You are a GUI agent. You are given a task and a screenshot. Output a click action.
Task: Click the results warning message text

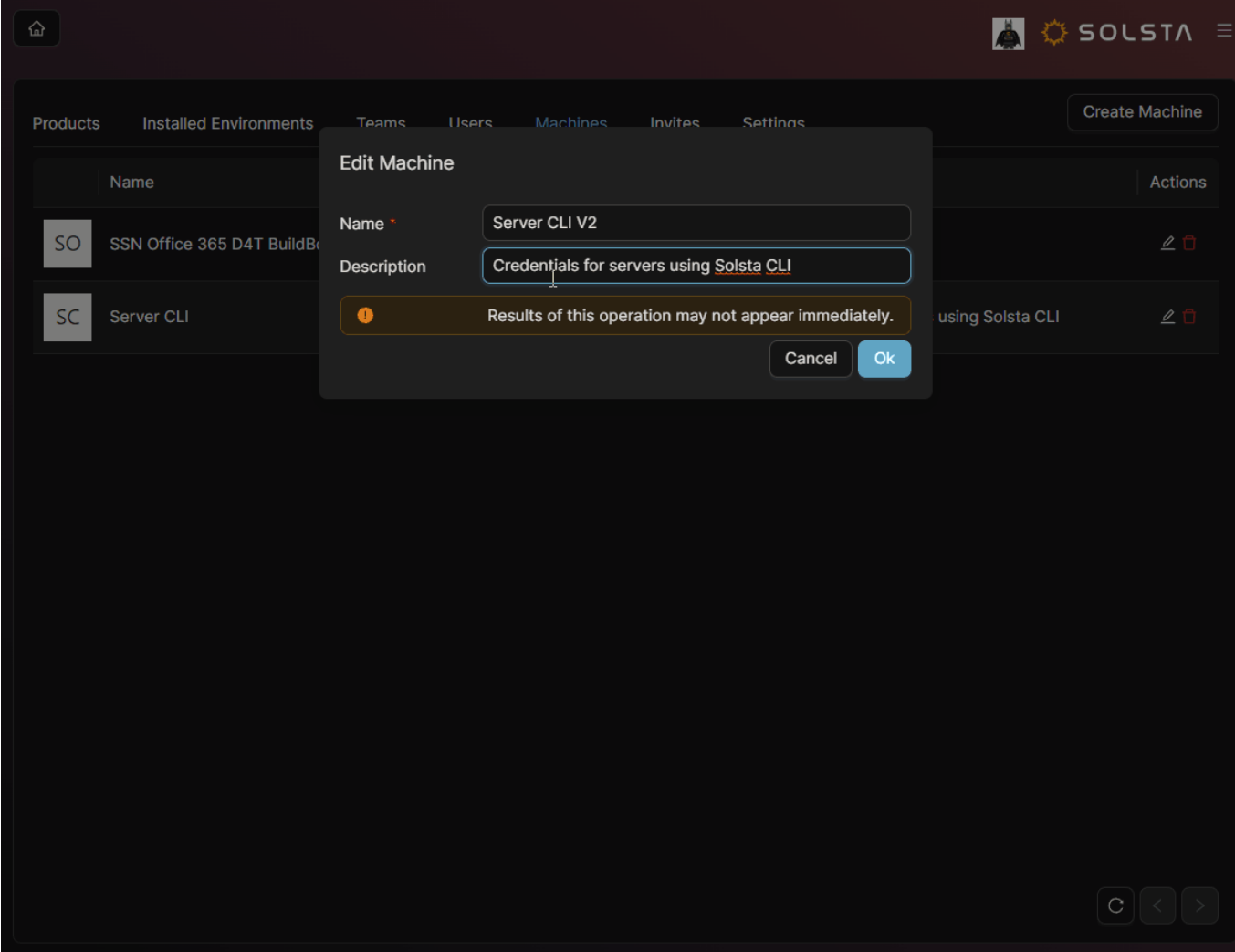click(690, 315)
